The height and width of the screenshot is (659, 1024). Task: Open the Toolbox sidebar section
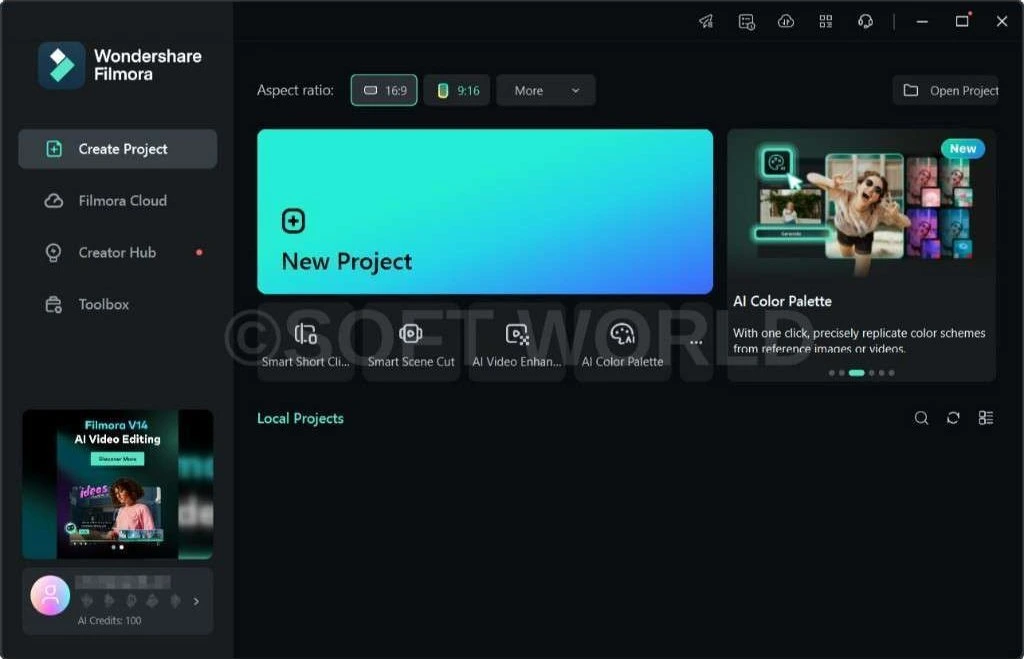point(118,304)
